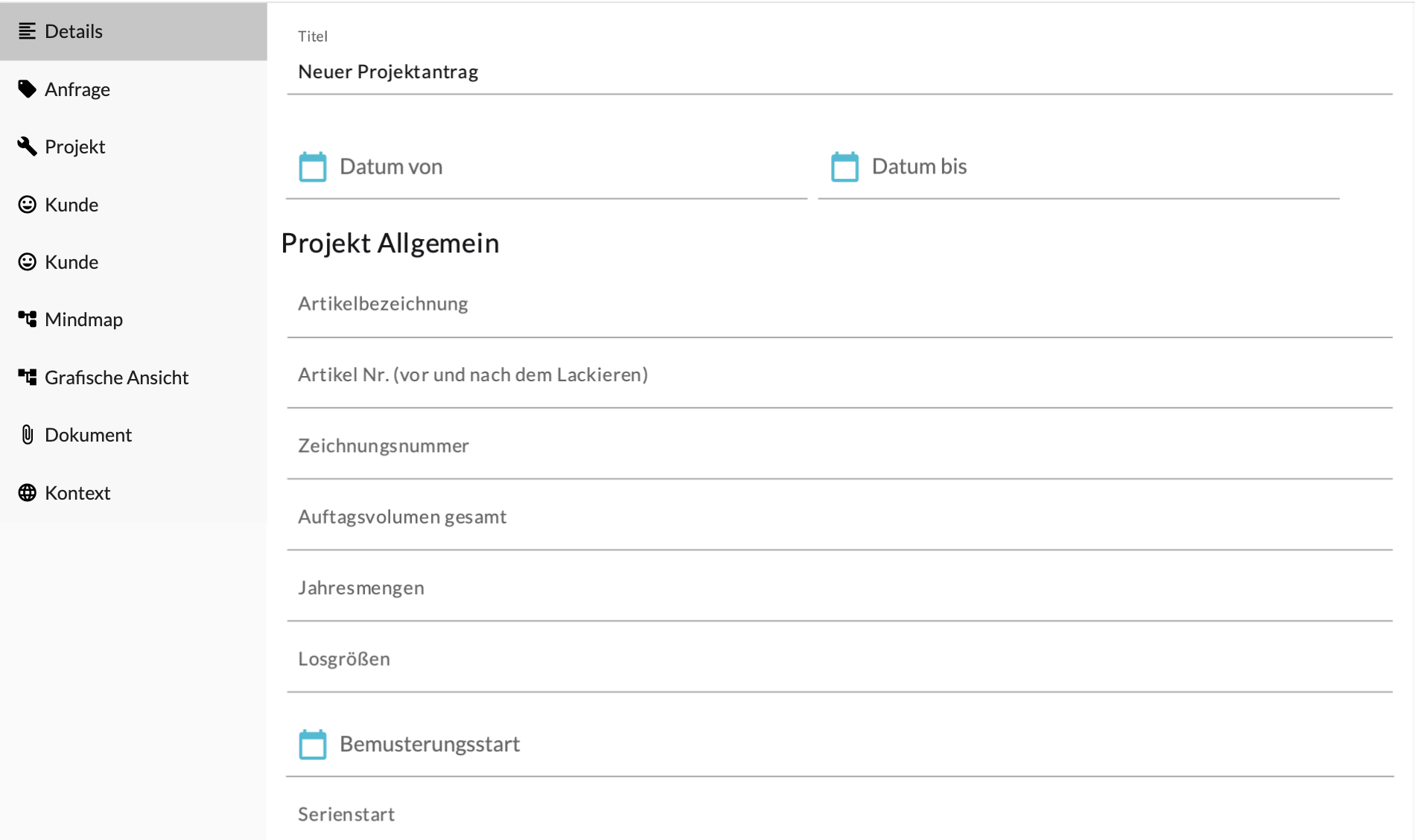
Task: Click the wrench icon beside Projekt
Action: click(x=27, y=147)
